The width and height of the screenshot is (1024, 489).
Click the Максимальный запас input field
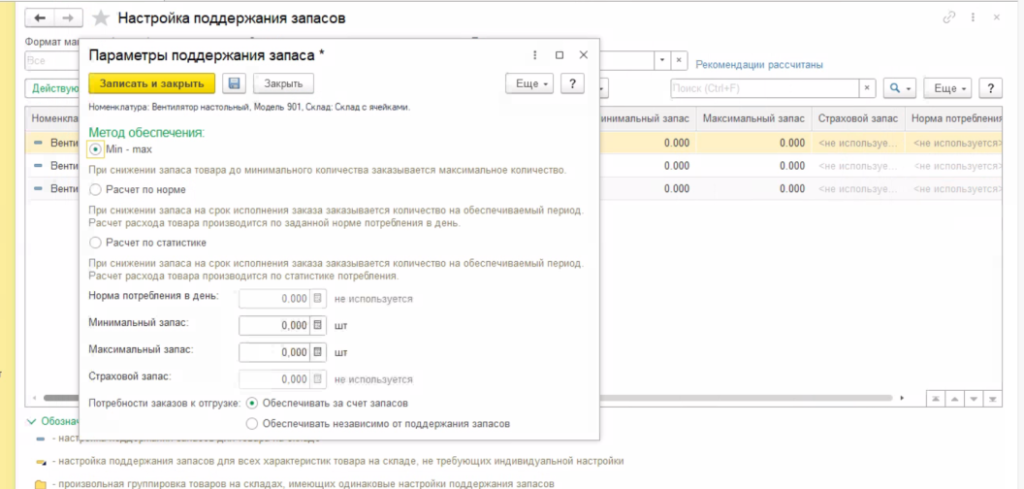275,352
